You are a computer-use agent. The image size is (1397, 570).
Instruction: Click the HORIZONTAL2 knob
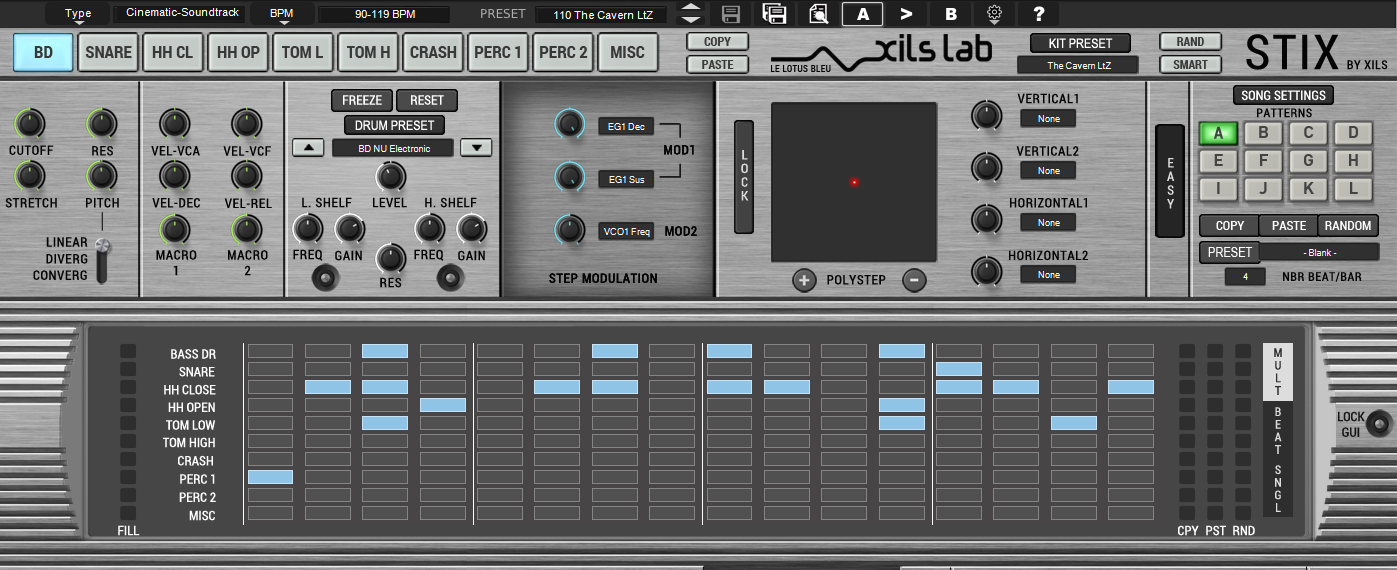pos(987,271)
